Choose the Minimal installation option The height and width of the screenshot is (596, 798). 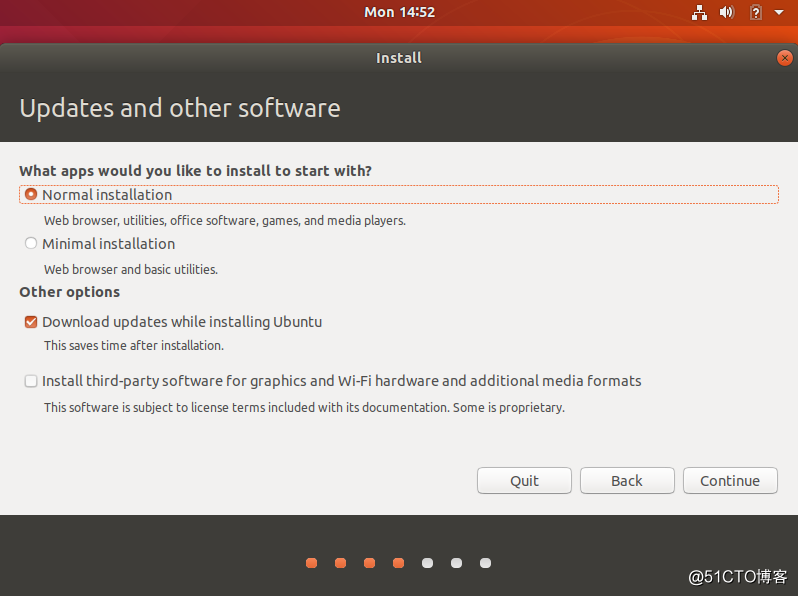click(x=31, y=243)
